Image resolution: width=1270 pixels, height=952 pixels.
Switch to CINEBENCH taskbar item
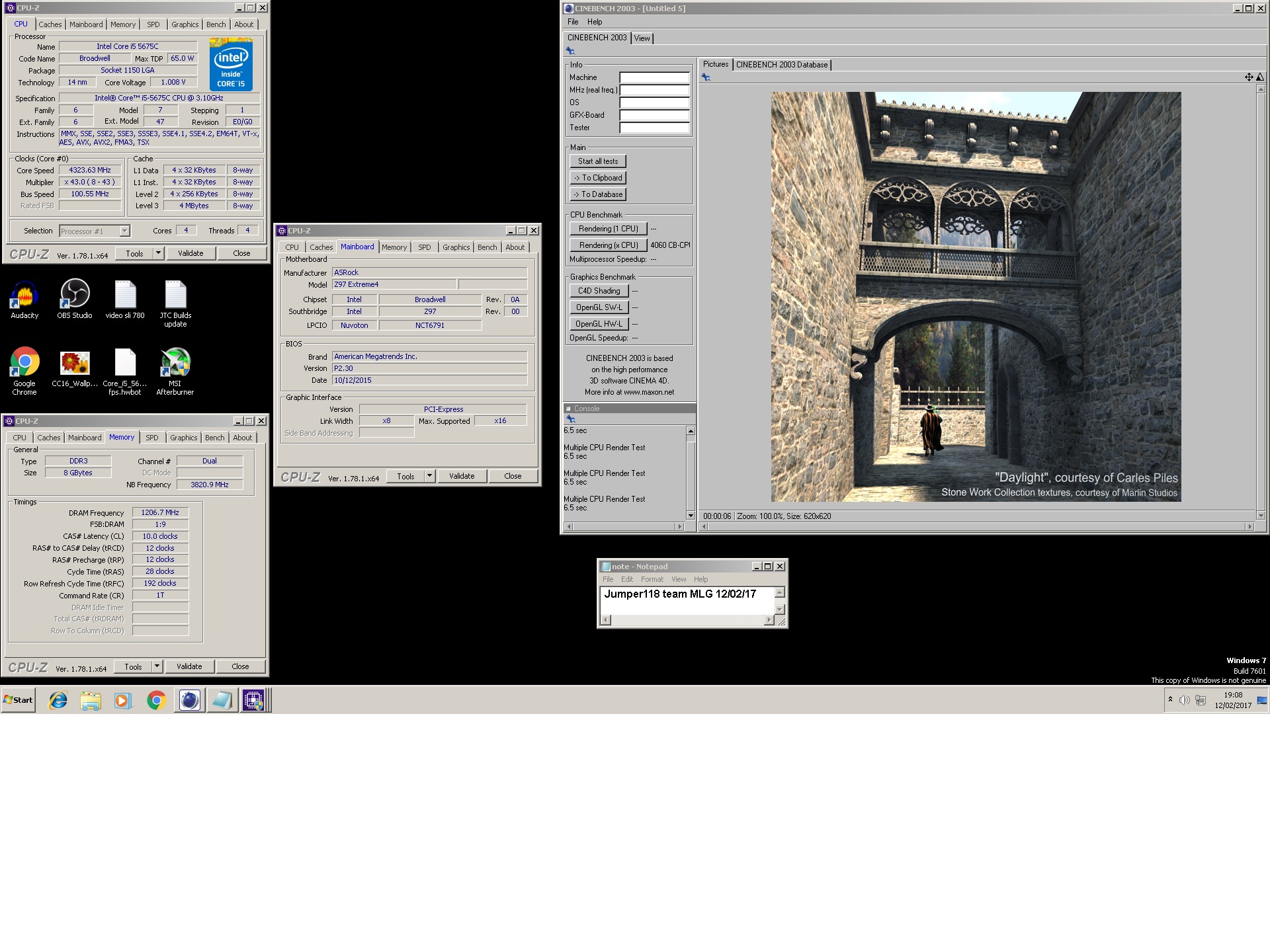[189, 700]
